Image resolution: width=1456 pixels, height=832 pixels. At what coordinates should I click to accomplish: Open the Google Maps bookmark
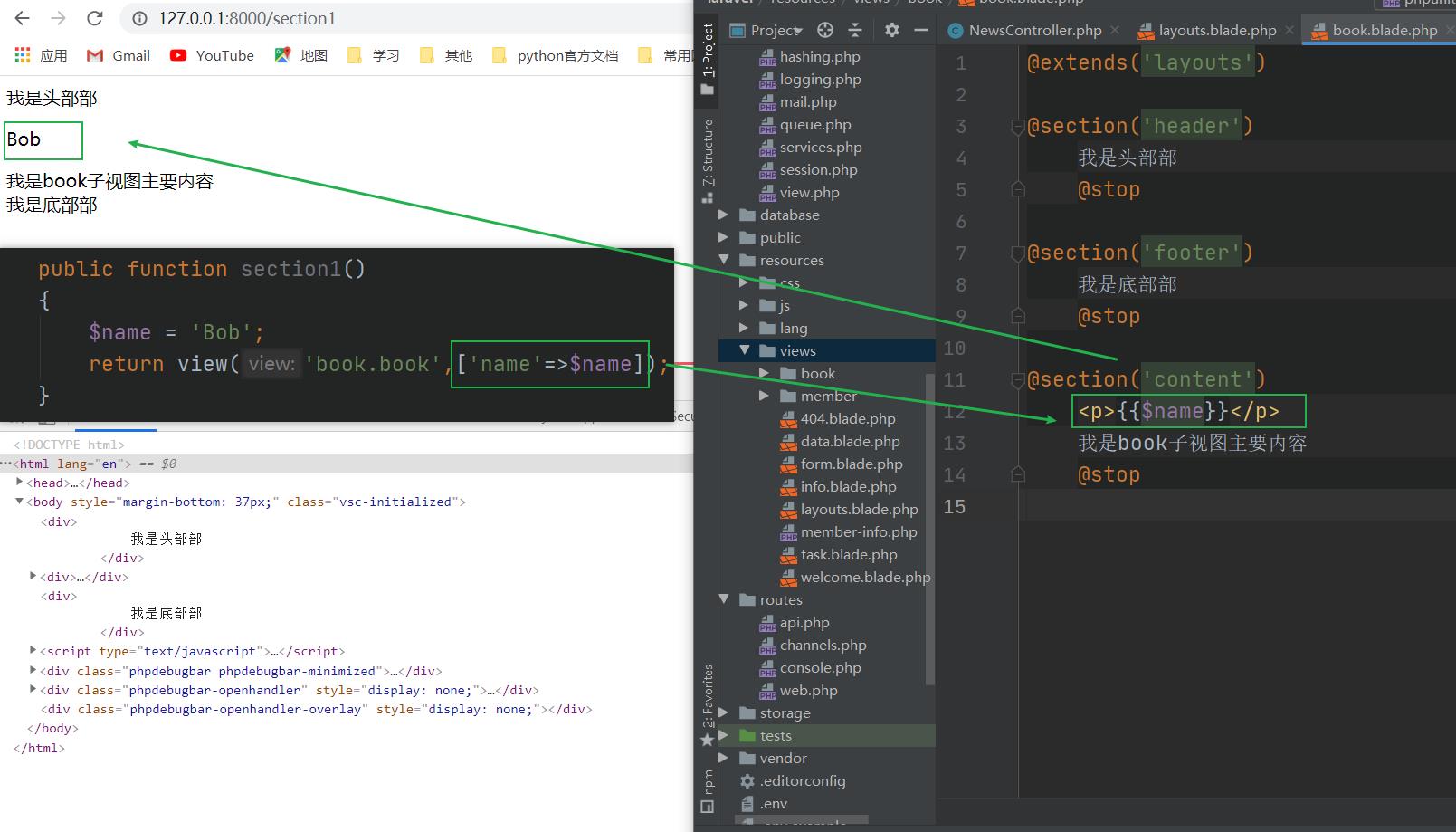pos(301,55)
